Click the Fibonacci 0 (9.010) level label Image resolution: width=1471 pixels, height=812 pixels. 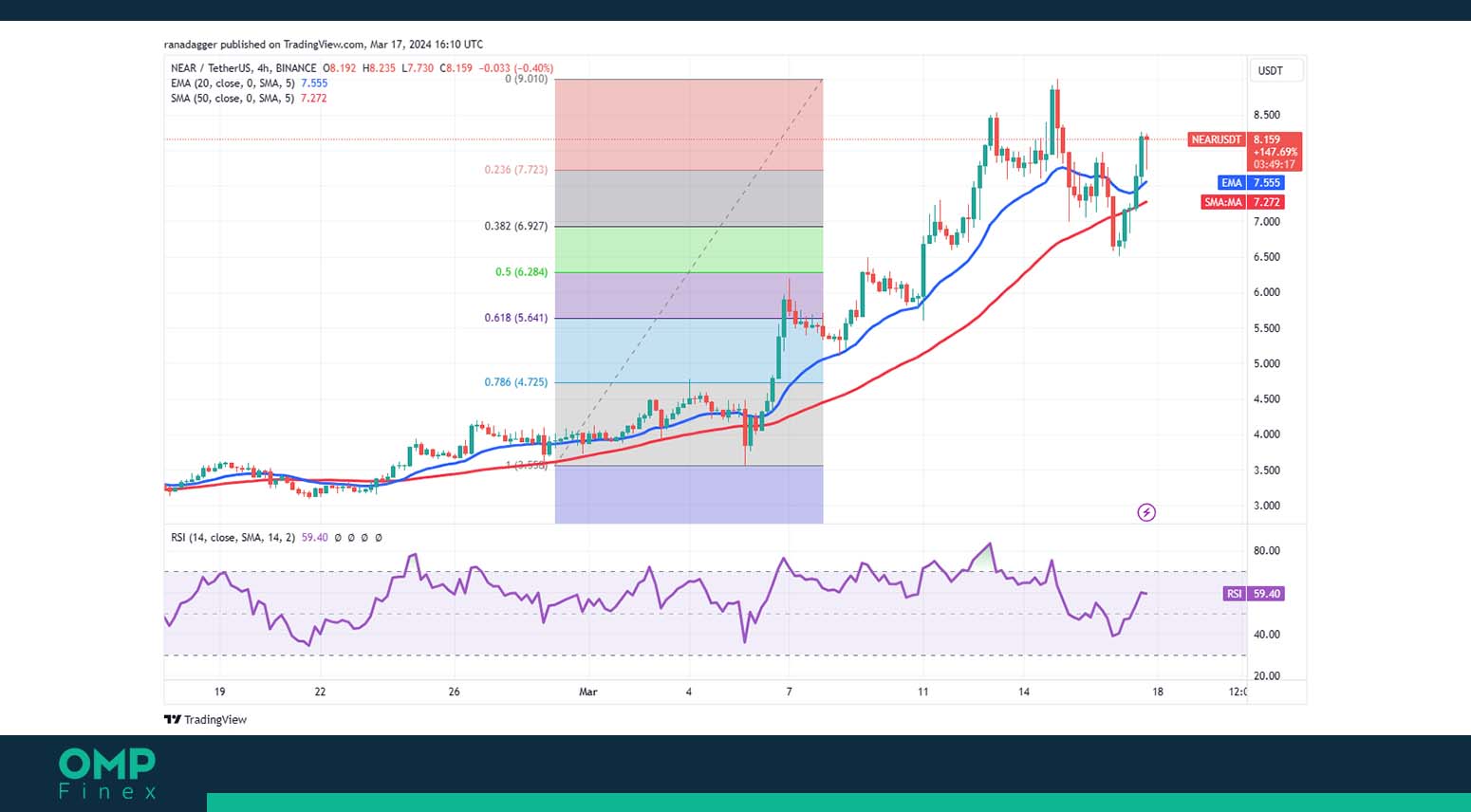pyautogui.click(x=527, y=79)
